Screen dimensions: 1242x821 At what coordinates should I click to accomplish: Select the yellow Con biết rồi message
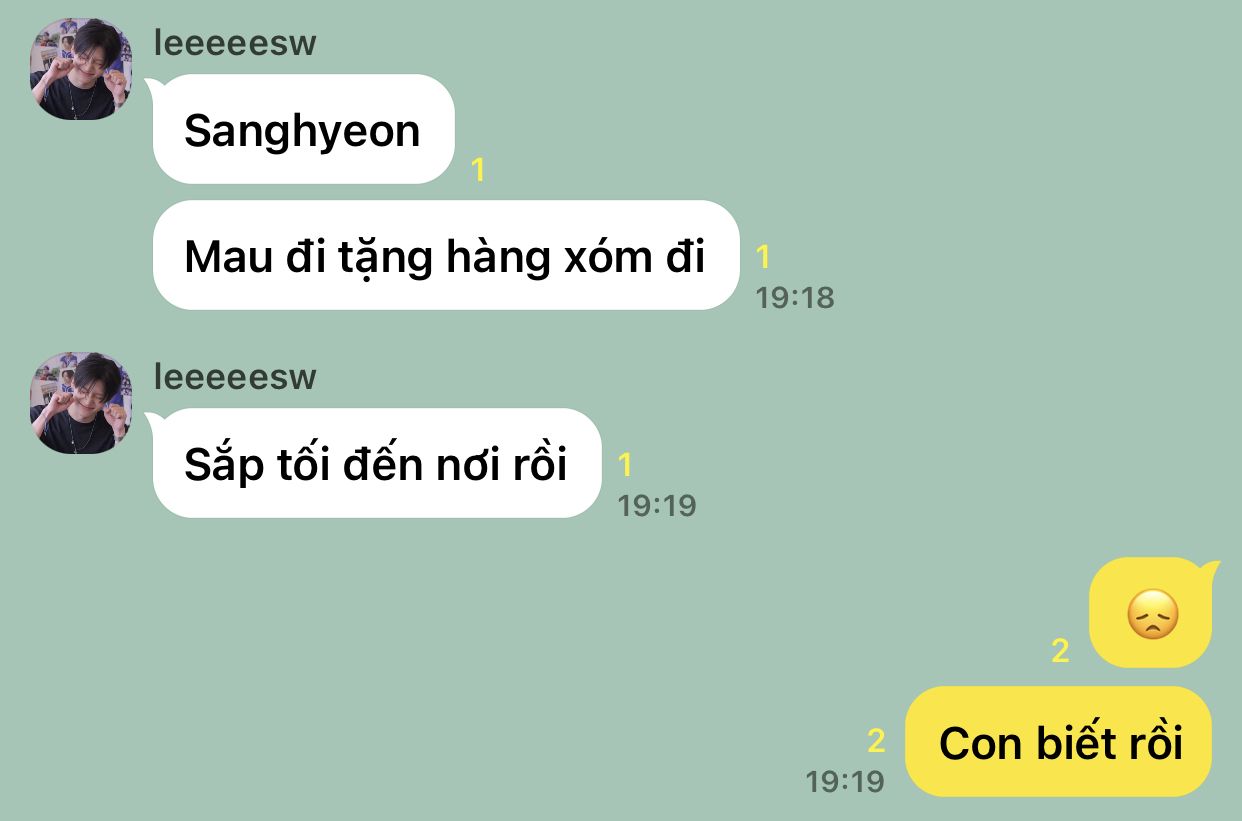[1059, 742]
